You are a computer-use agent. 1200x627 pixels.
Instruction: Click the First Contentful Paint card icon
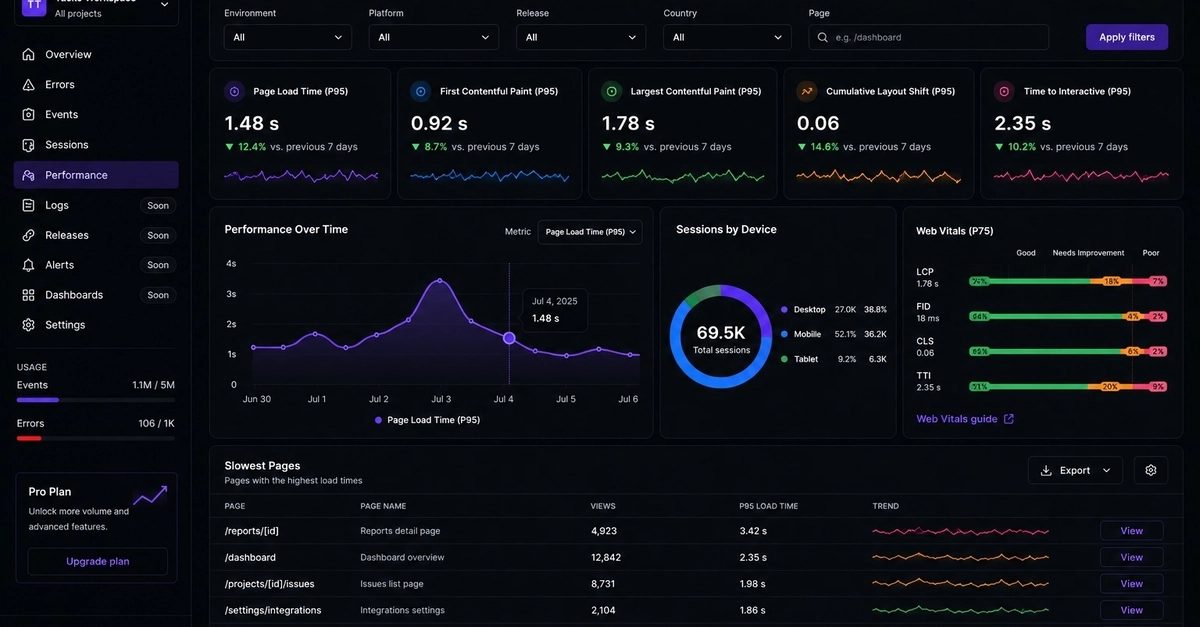coord(421,91)
